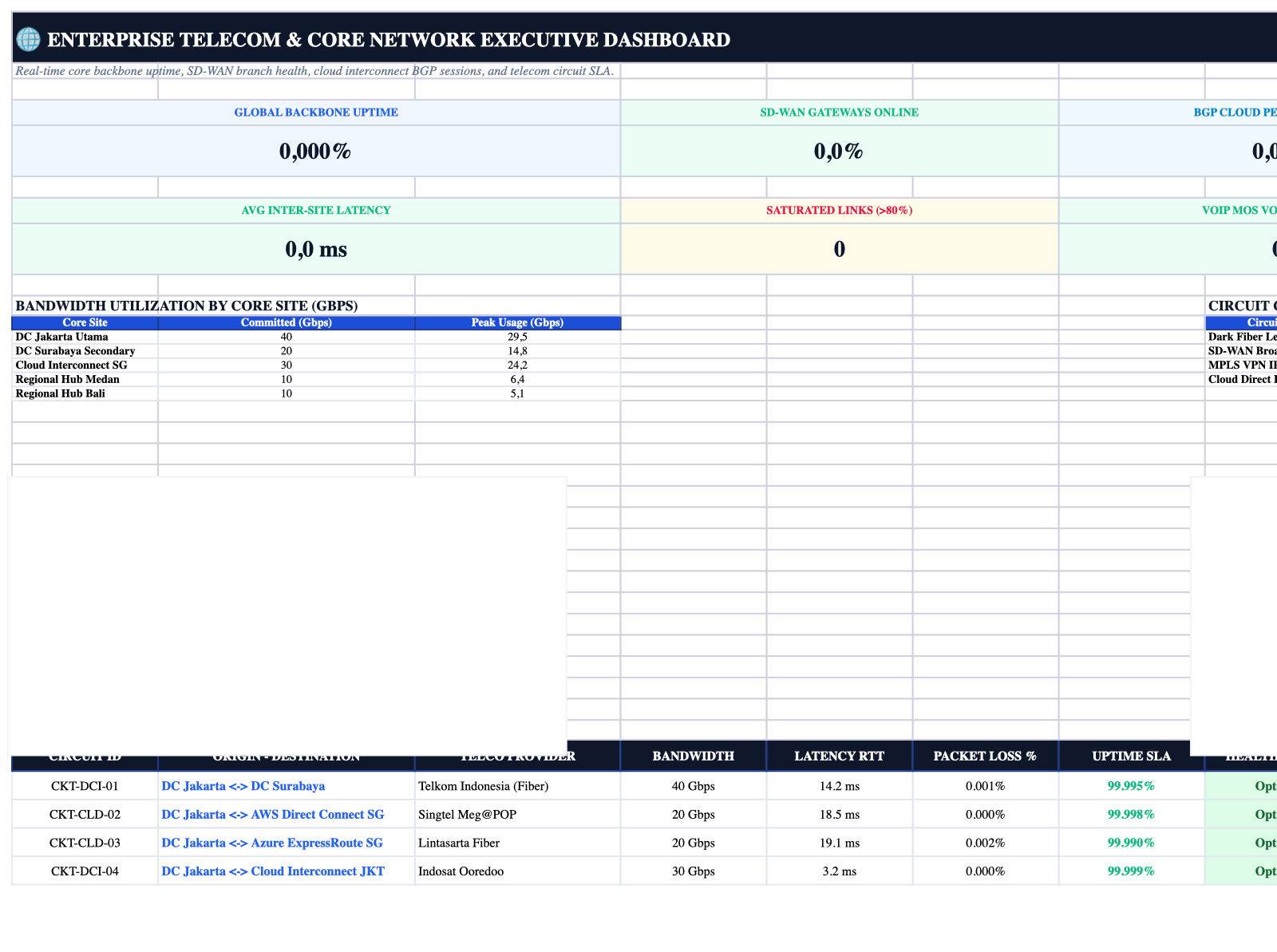The height and width of the screenshot is (952, 1277).
Task: Select Indosat Ooredoo provider cell
Action: pyautogui.click(x=517, y=871)
